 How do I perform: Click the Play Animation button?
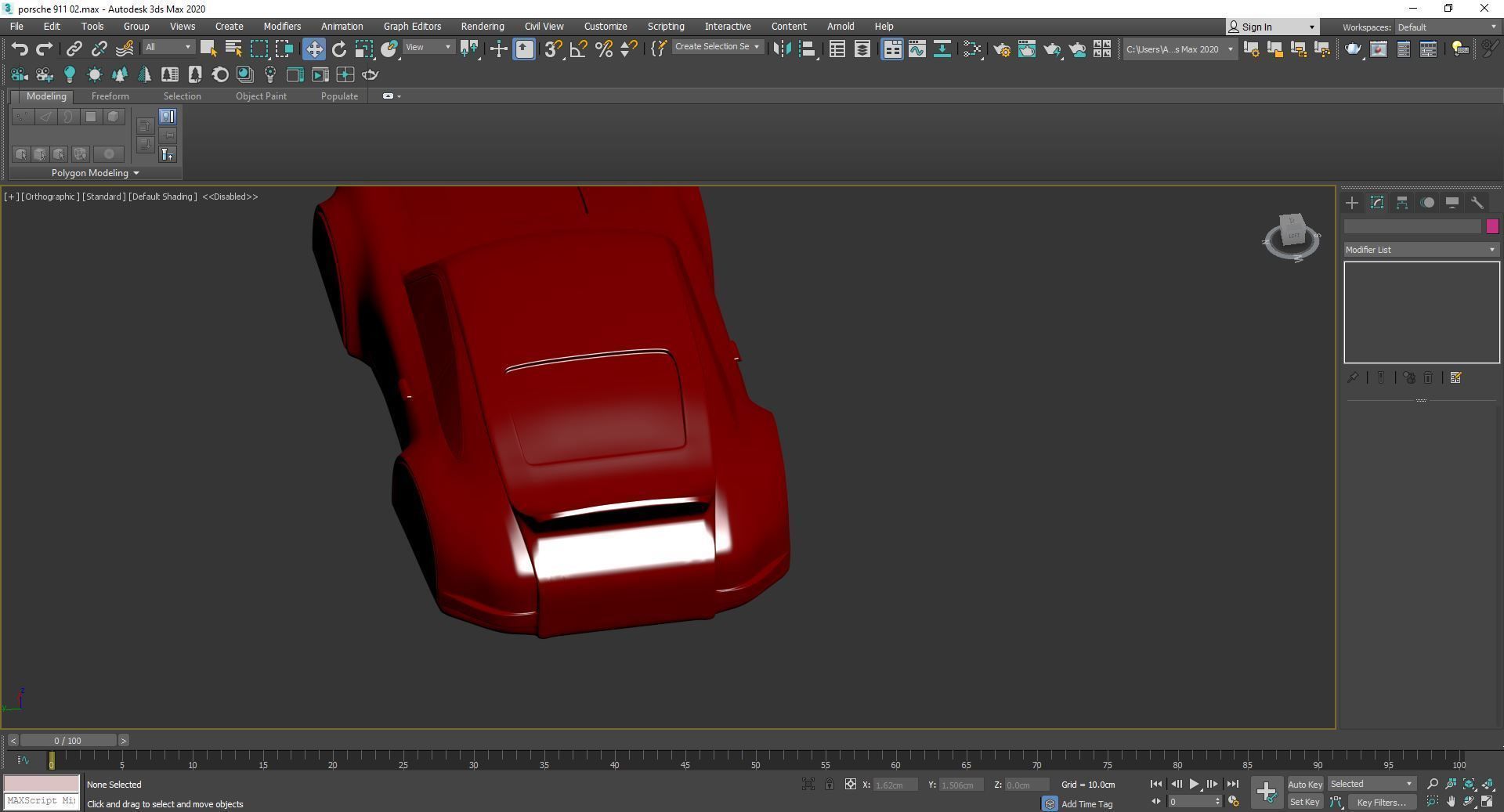(x=1194, y=784)
